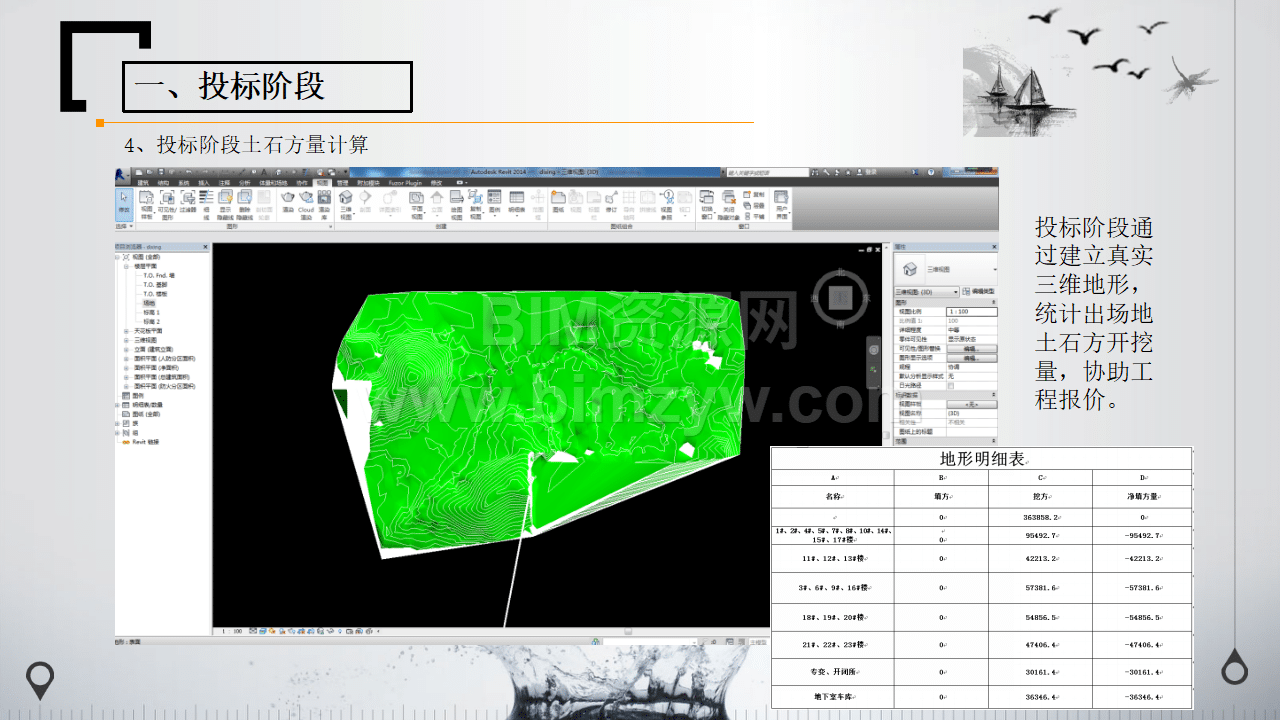Switch to 管理 ribbon tab

click(342, 183)
